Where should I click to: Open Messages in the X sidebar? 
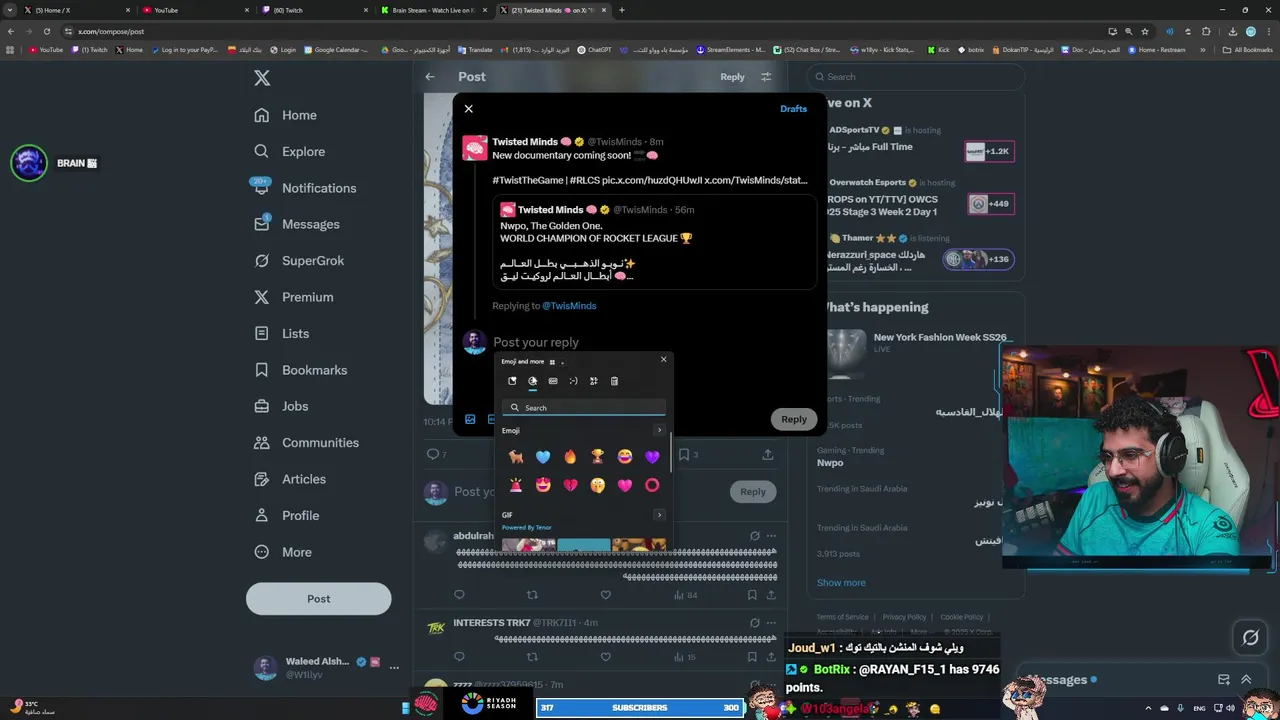(297, 224)
